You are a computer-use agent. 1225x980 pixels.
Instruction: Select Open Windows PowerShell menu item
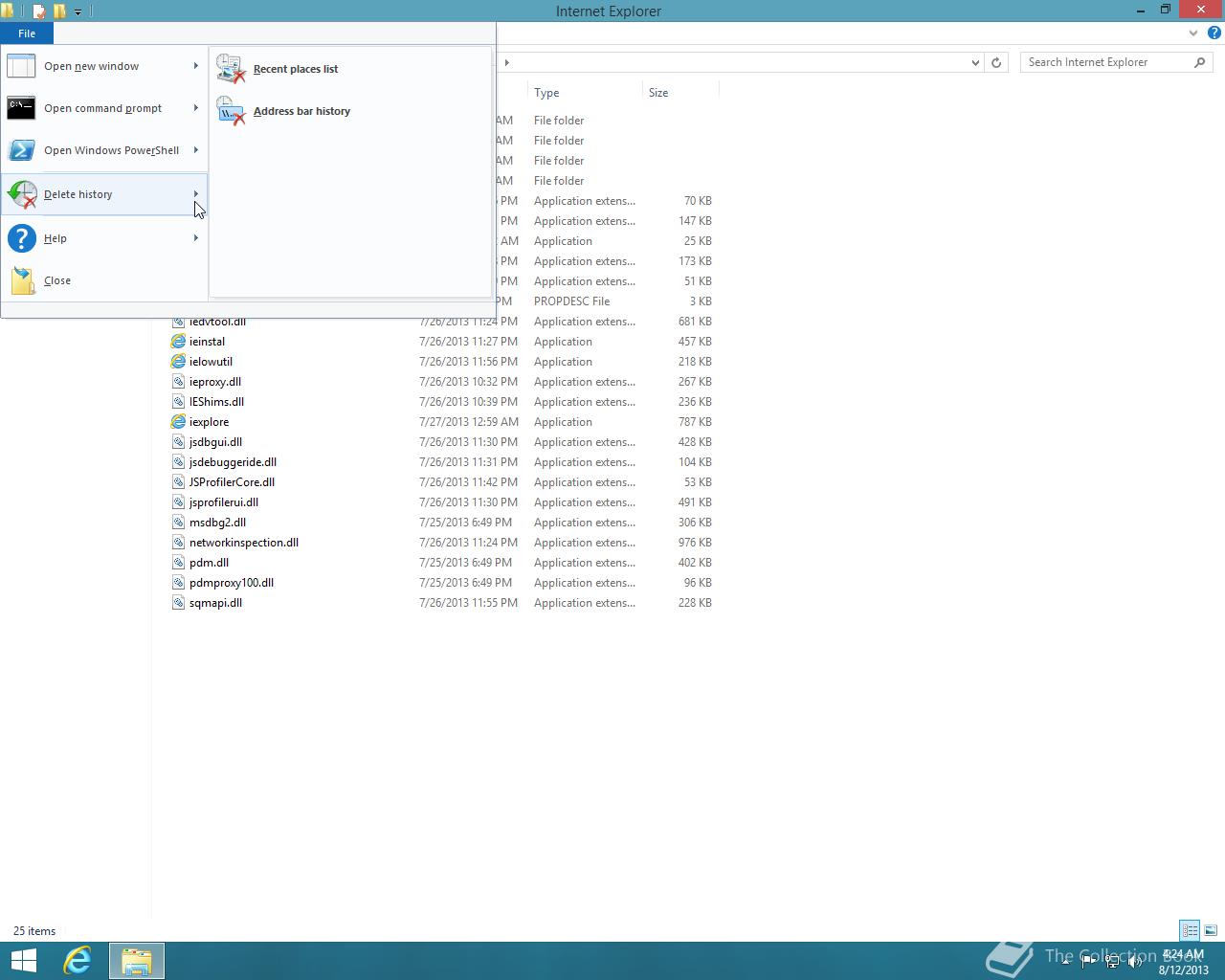coord(104,150)
